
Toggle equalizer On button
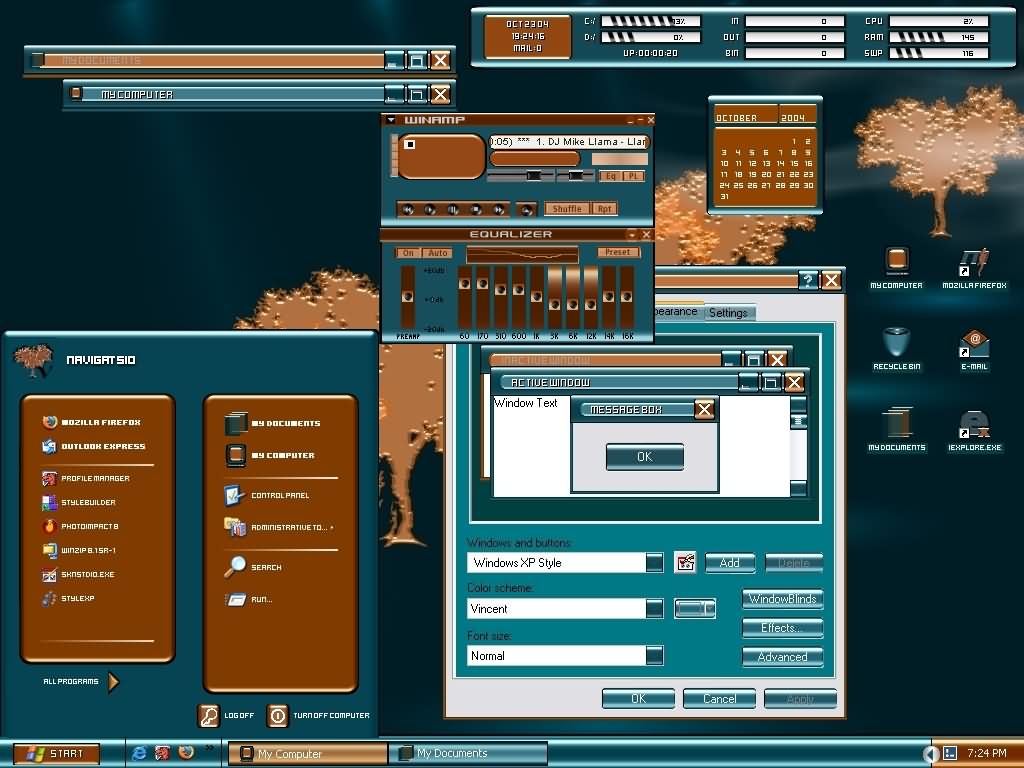408,253
